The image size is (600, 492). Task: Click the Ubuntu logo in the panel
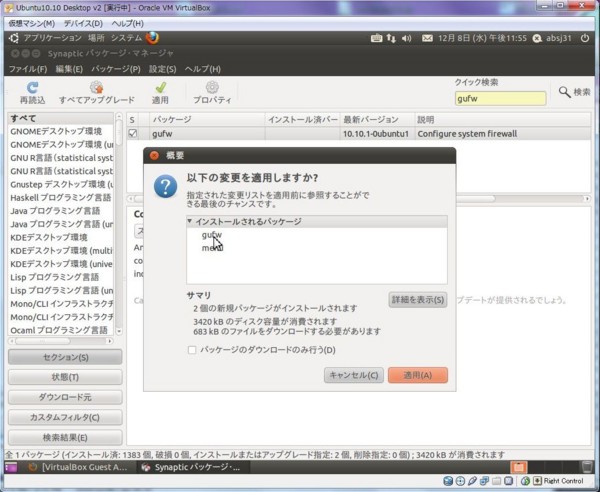pyautogui.click(x=14, y=38)
